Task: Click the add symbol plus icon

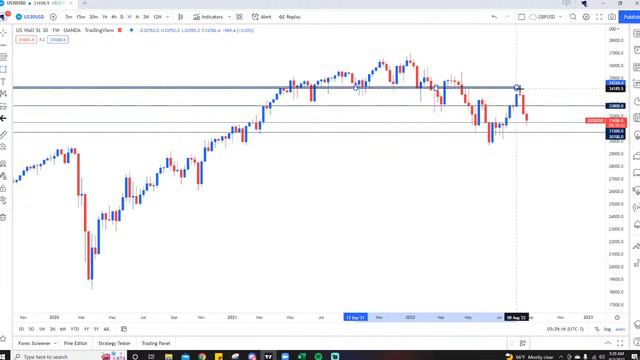Action: point(53,17)
